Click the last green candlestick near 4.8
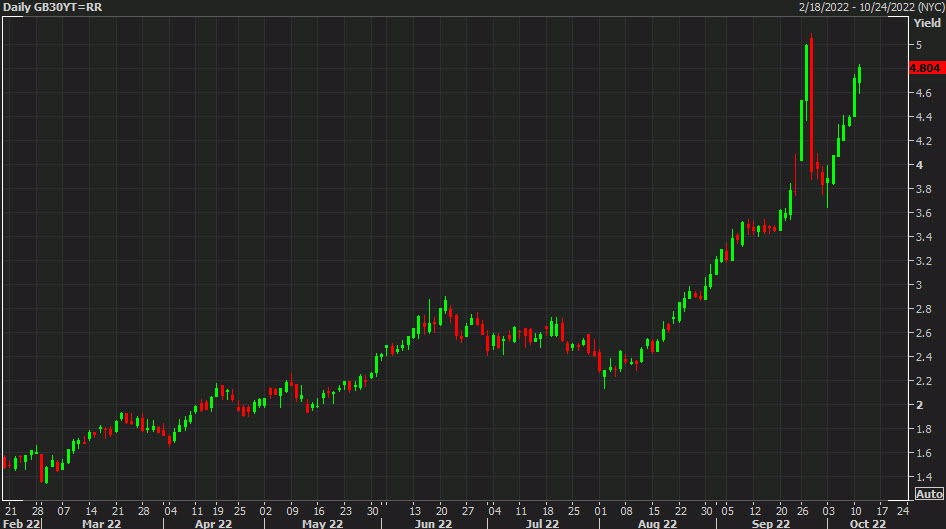 click(x=859, y=78)
